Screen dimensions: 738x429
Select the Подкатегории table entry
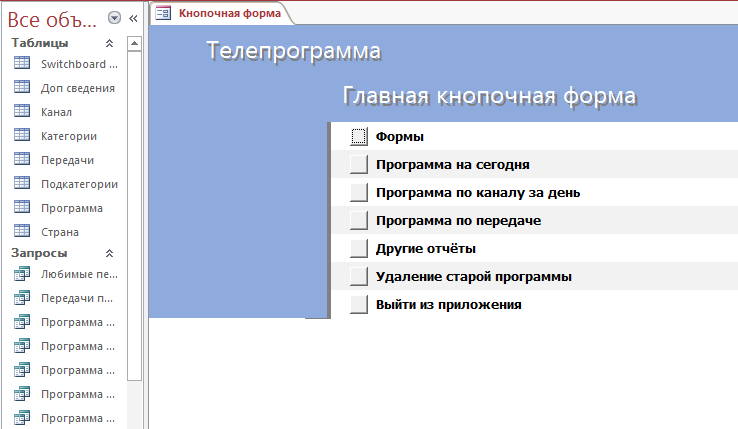79,184
